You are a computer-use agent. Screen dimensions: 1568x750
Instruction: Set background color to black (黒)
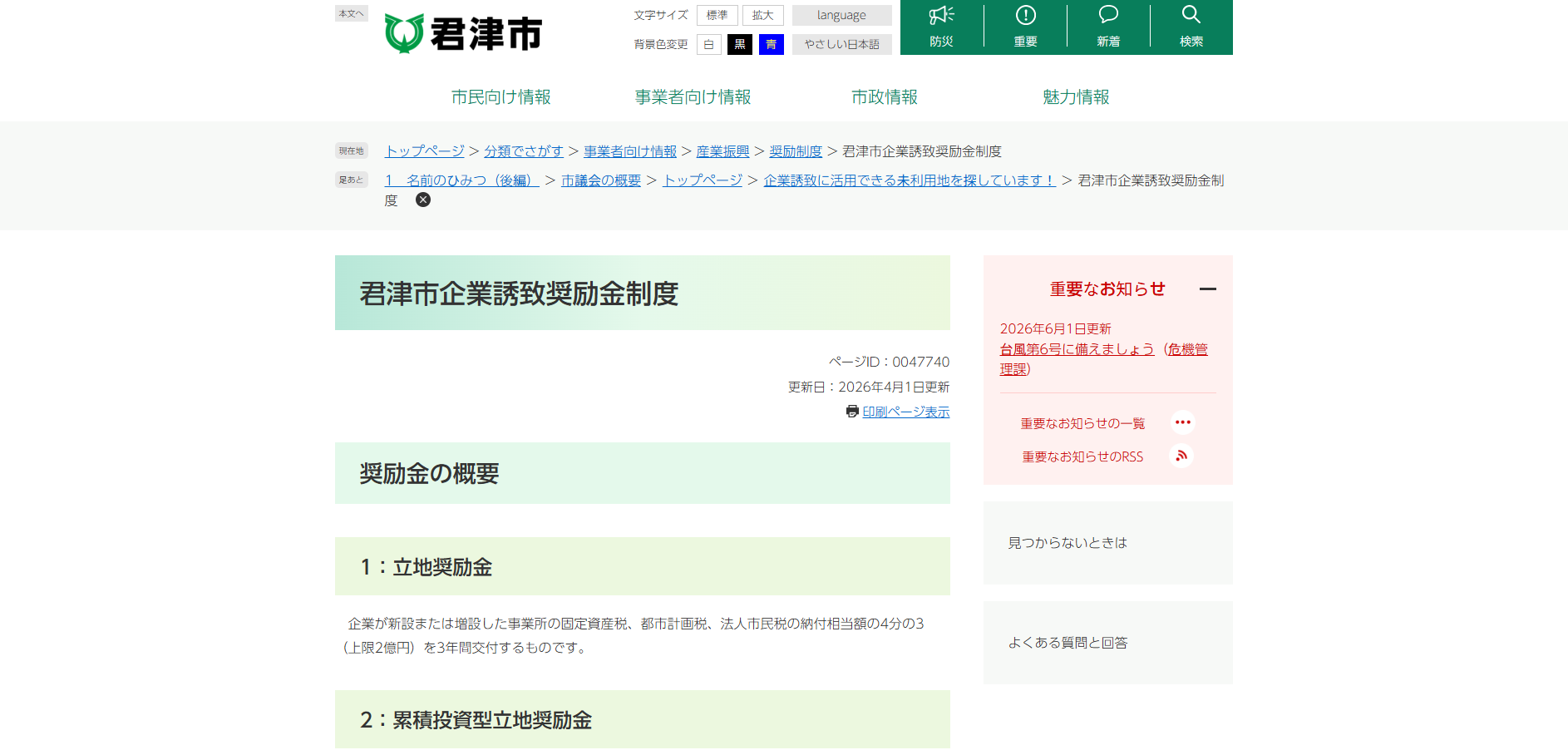point(740,44)
